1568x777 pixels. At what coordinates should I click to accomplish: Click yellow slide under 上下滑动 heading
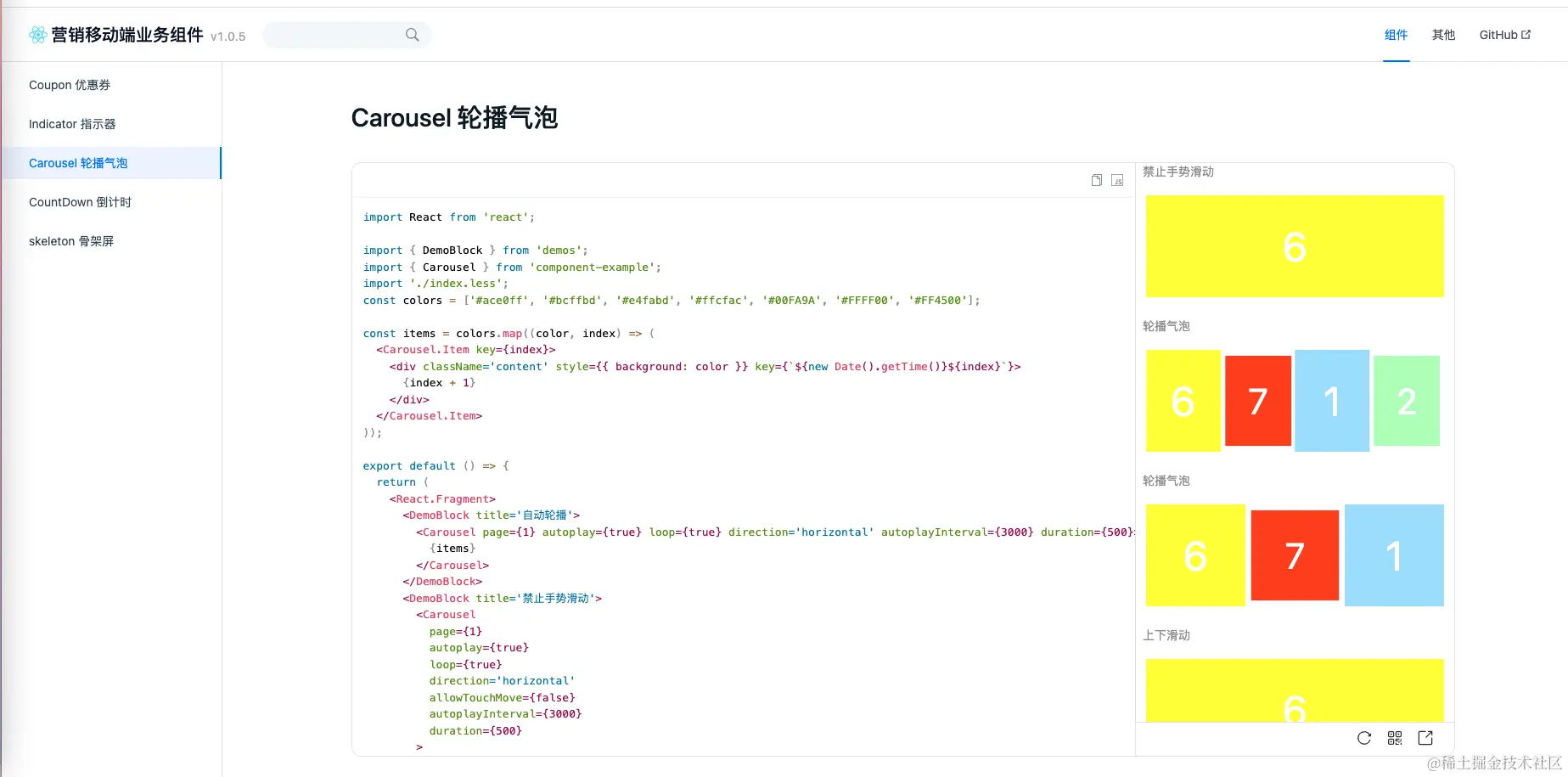pos(1295,690)
